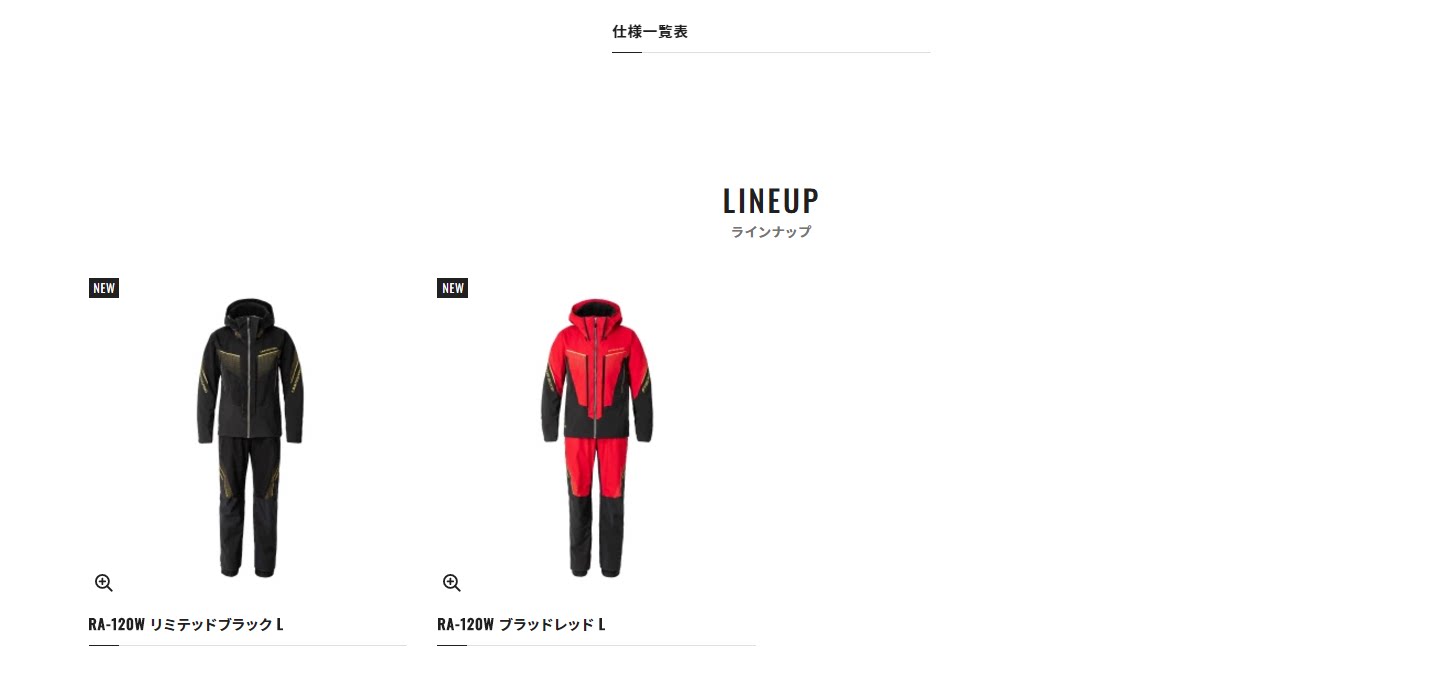1454x680 pixels.
Task: Click the red and black jacket
Action: click(x=597, y=370)
